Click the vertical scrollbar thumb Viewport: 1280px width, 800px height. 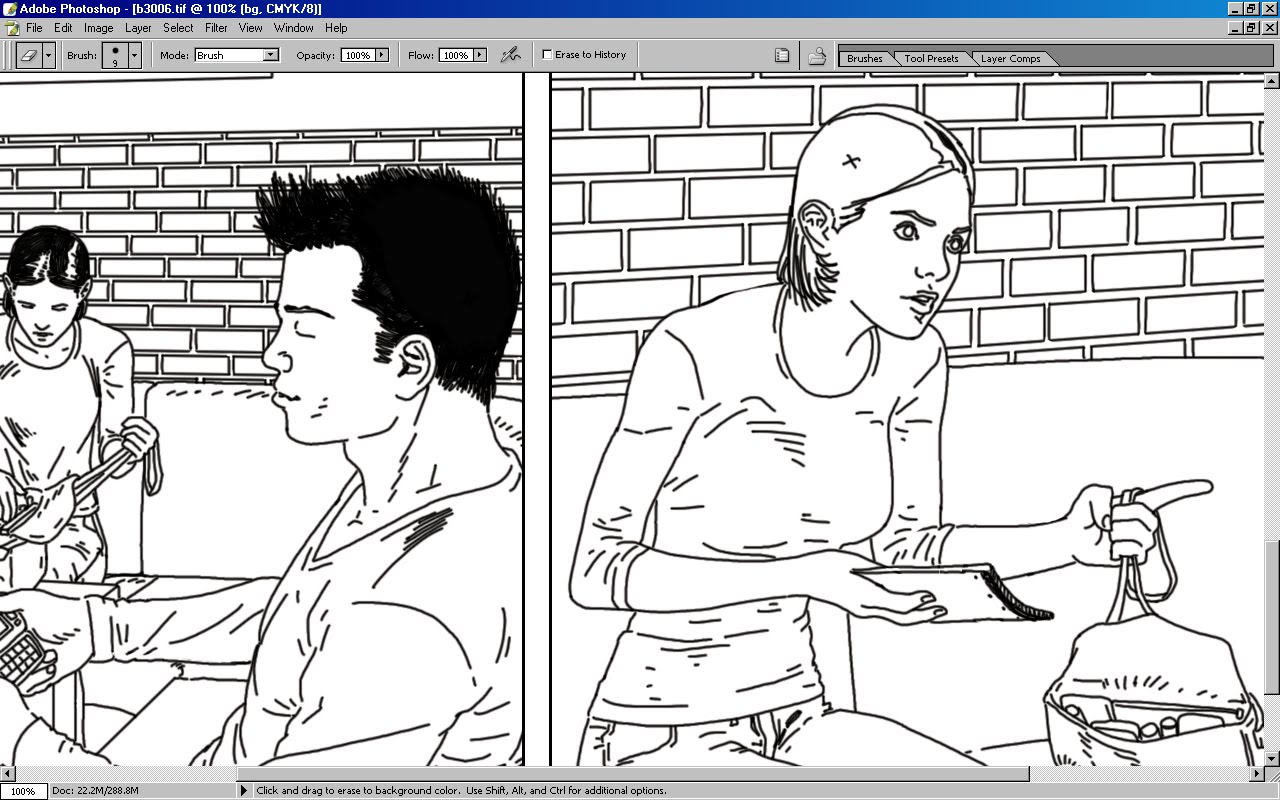click(x=1272, y=616)
